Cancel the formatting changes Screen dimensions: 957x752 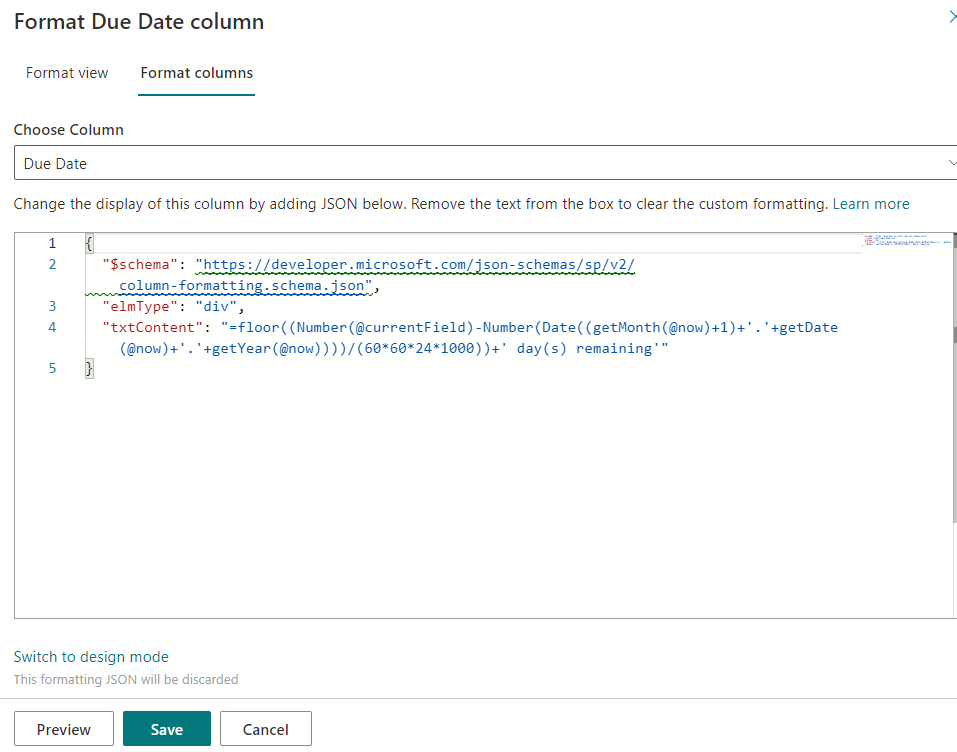266,729
